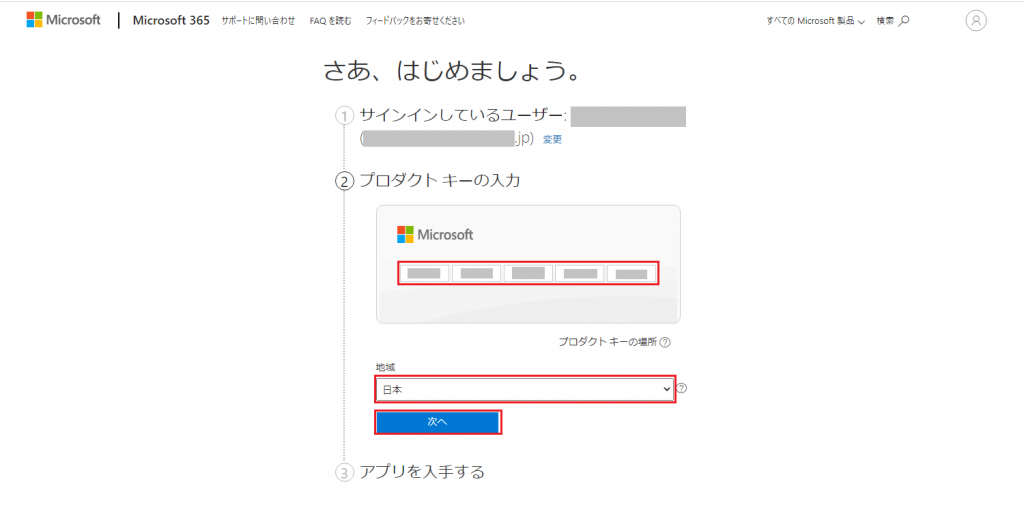Click first product key input box

(x=424, y=273)
